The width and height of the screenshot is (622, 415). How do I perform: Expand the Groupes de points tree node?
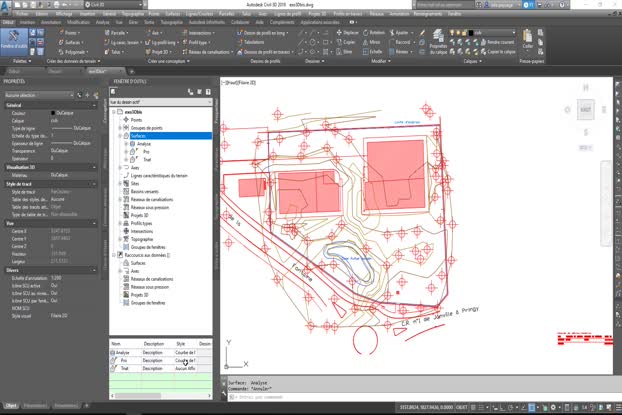[120, 128]
